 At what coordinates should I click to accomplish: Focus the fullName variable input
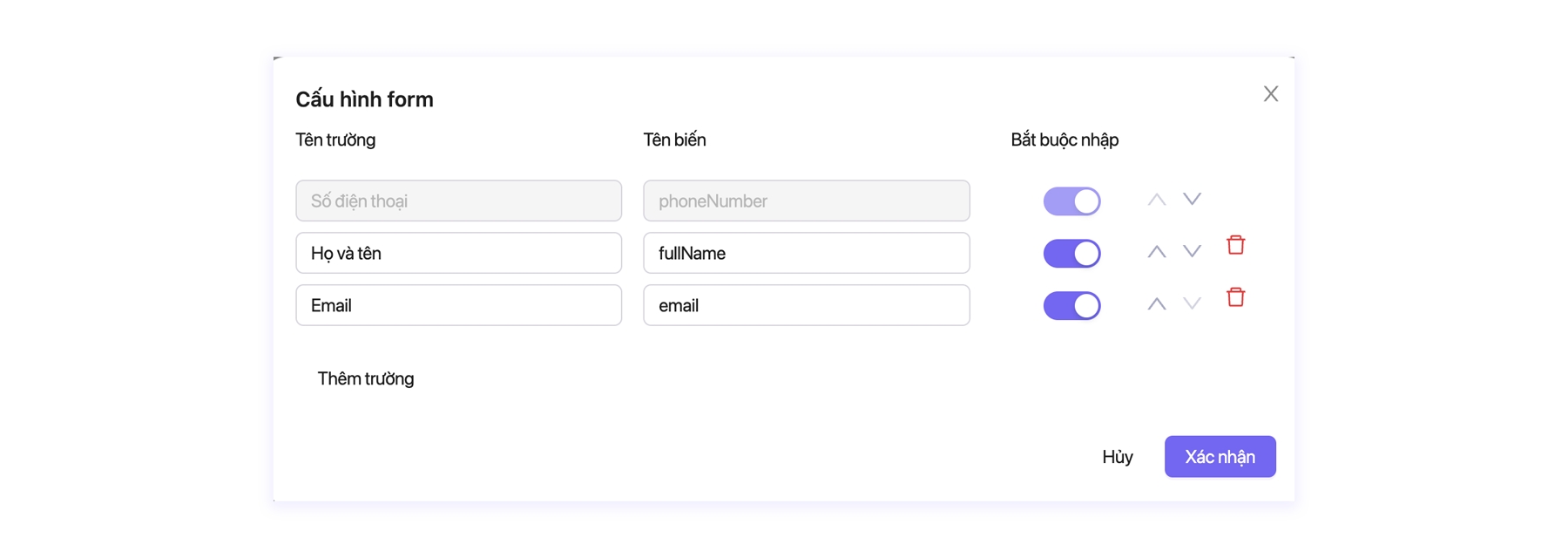[x=806, y=254]
